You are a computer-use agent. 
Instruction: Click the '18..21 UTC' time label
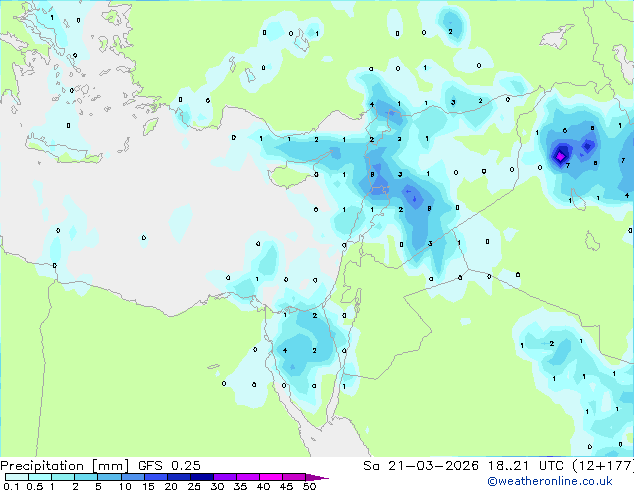tap(526, 466)
